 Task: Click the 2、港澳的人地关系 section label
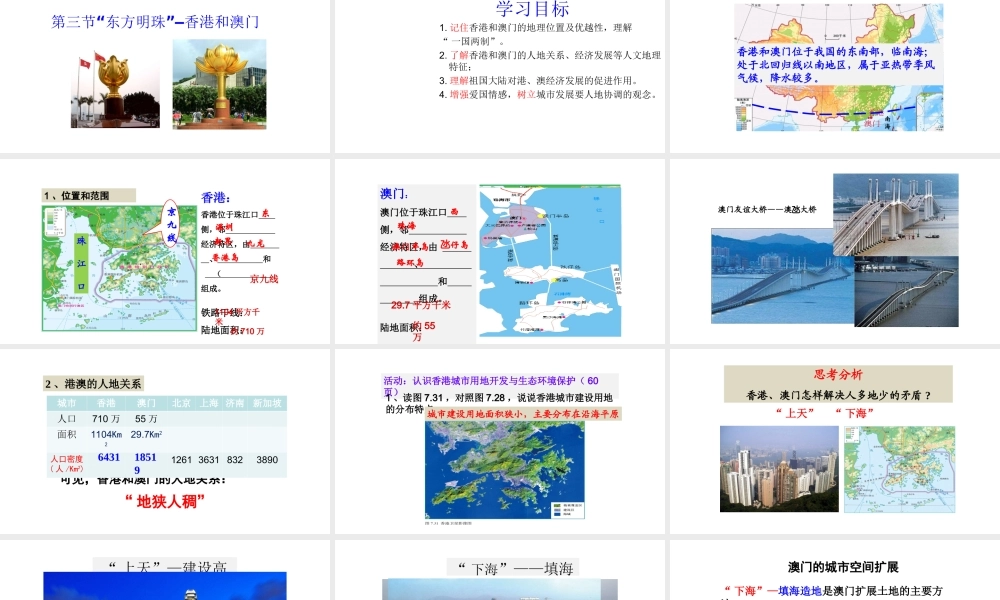click(x=93, y=383)
